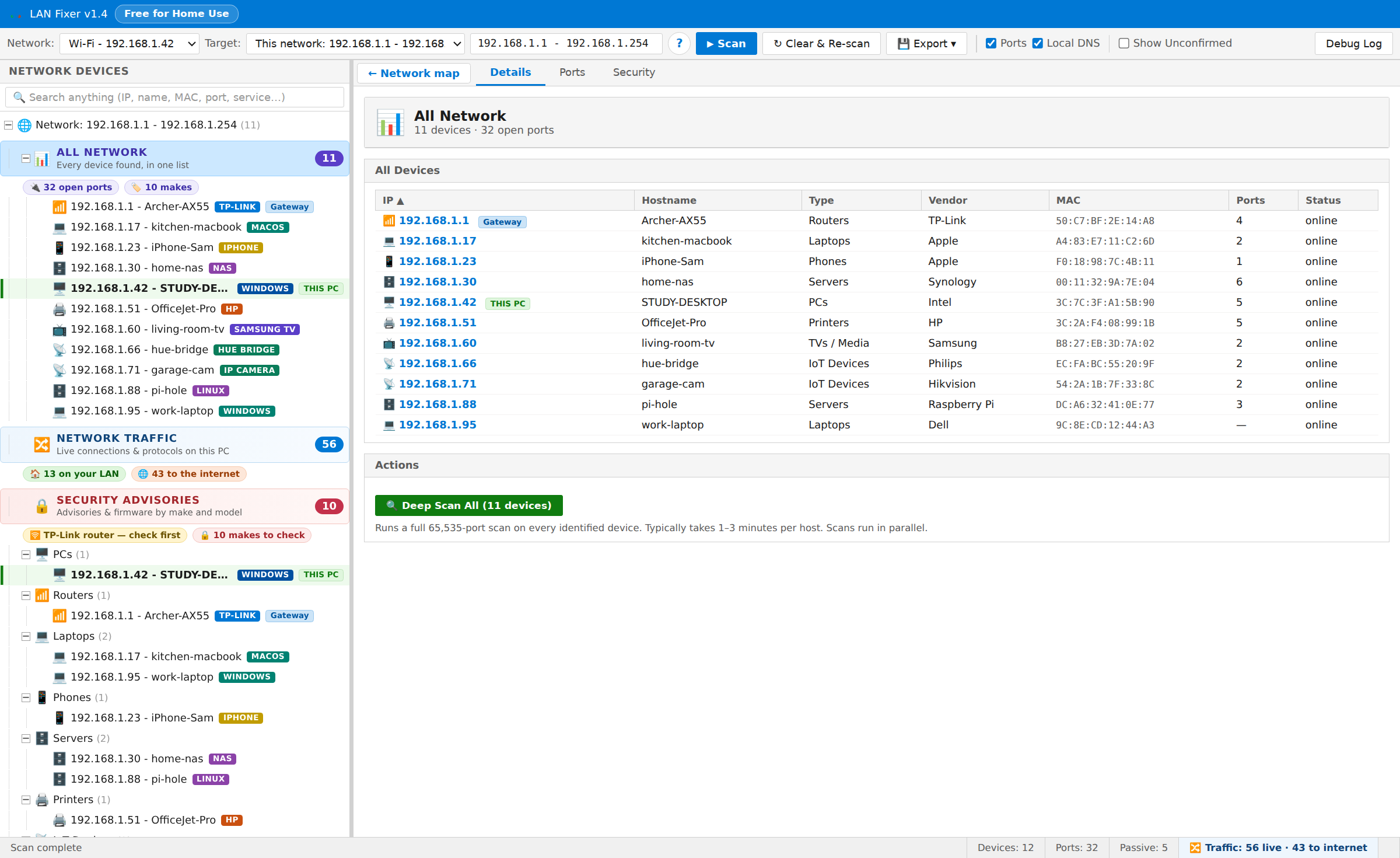Go back to Network map
Image resolution: width=1400 pixels, height=858 pixels.
click(414, 74)
